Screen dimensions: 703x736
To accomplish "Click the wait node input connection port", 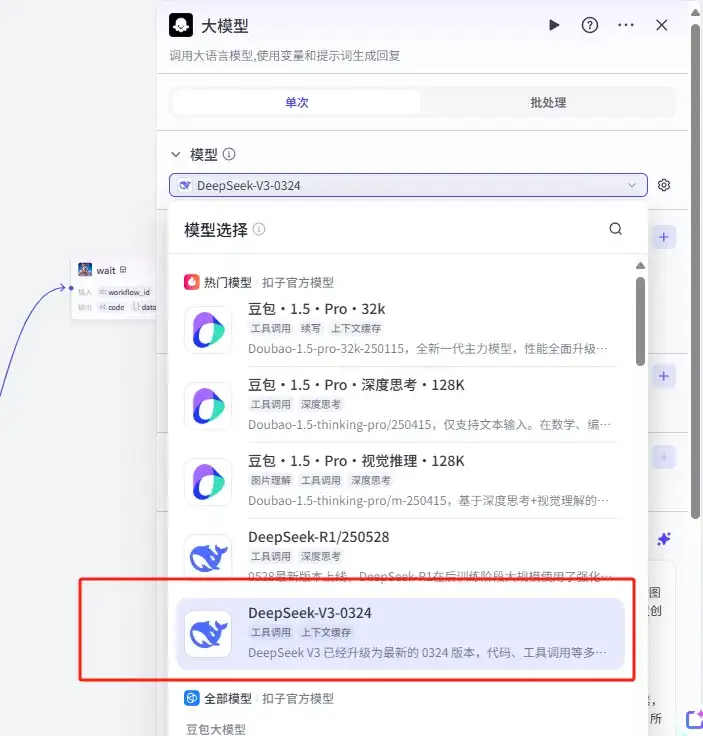I will click(71, 288).
